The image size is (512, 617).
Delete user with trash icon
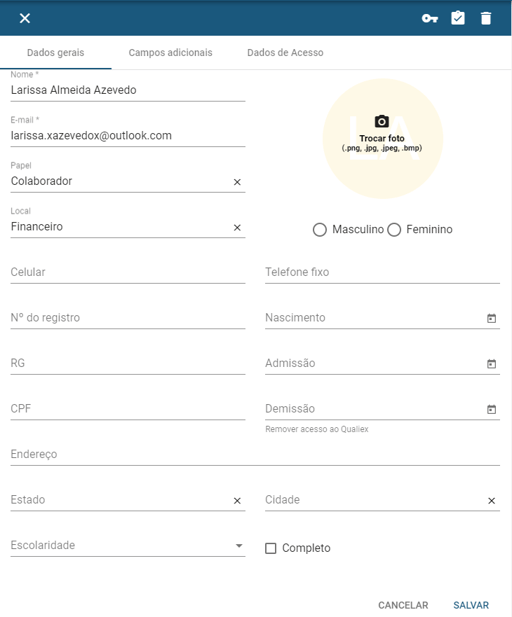(486, 18)
